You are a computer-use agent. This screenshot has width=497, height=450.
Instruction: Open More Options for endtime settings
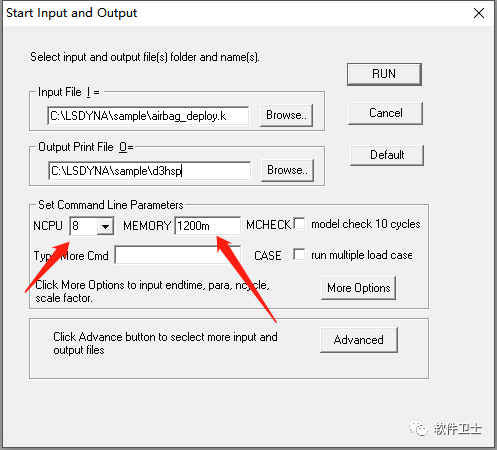point(358,288)
